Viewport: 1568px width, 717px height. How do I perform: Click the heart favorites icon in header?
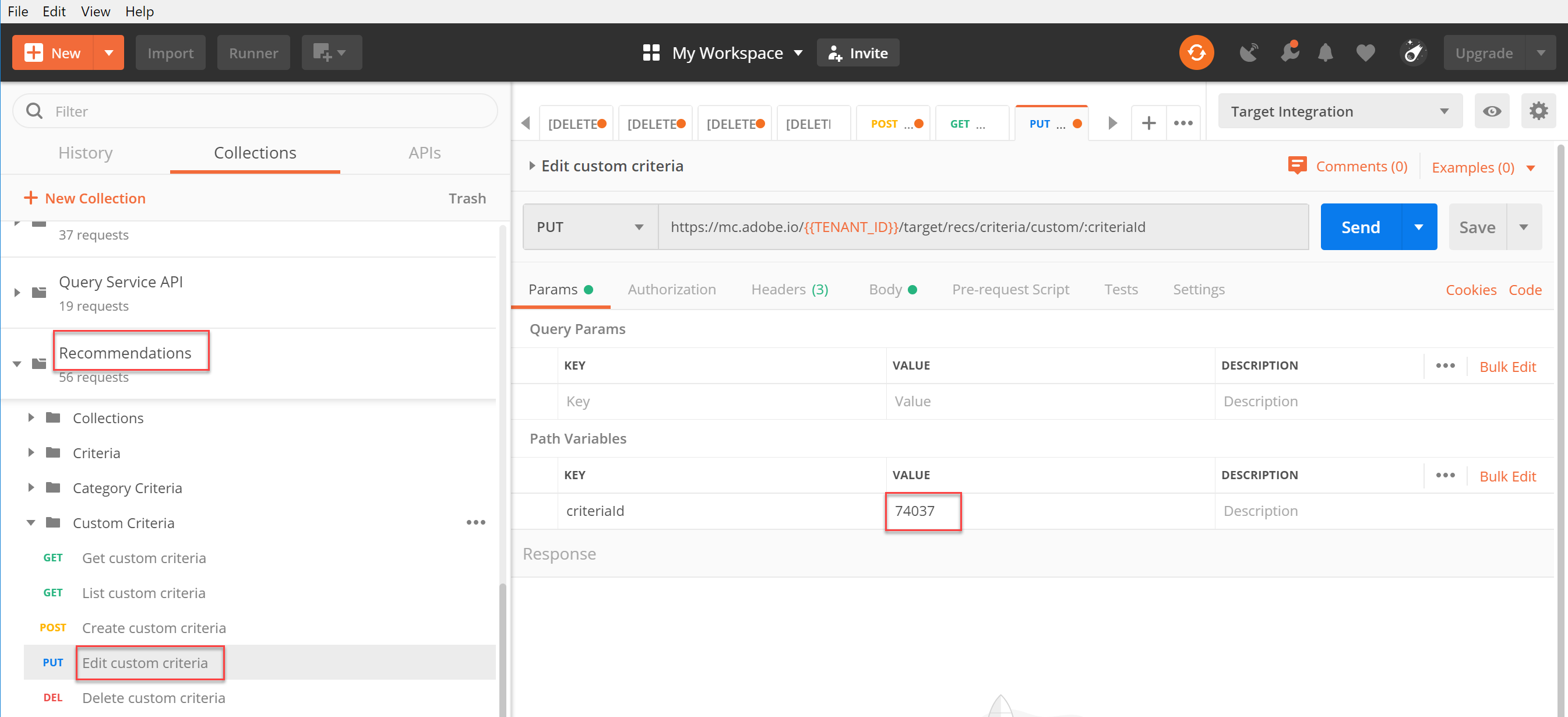(1365, 53)
